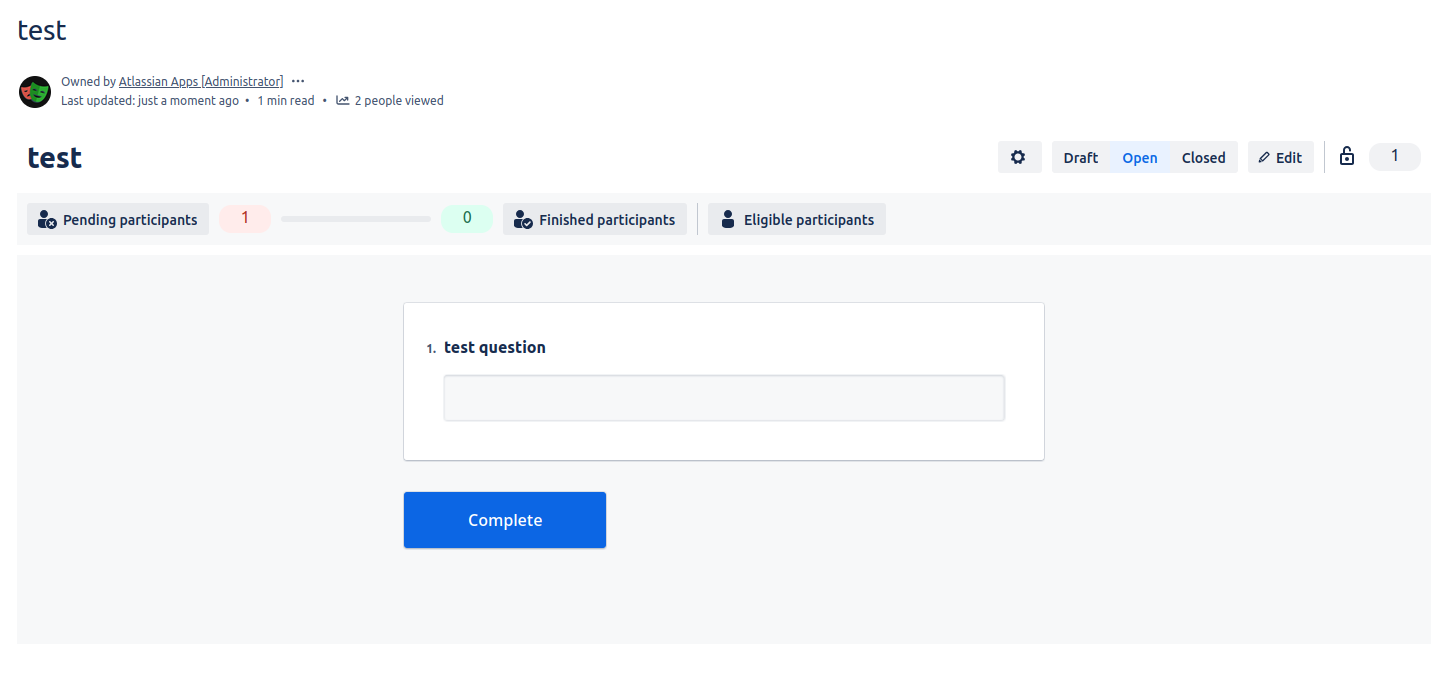
Task: Switch survey status to Closed
Action: [x=1203, y=158]
